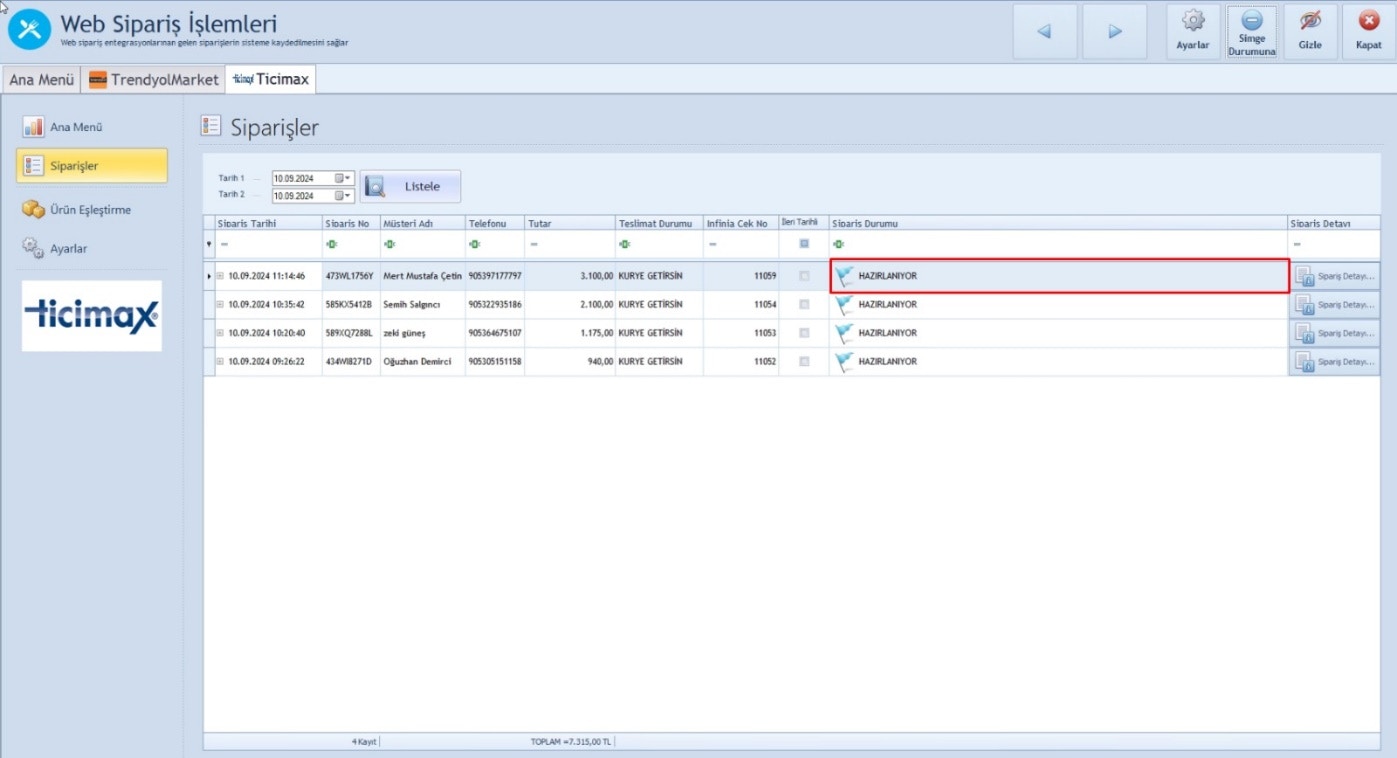Open Sipariş Detayı for order 434WI8271D
Viewport: 1397px width, 758px height.
(x=1335, y=361)
